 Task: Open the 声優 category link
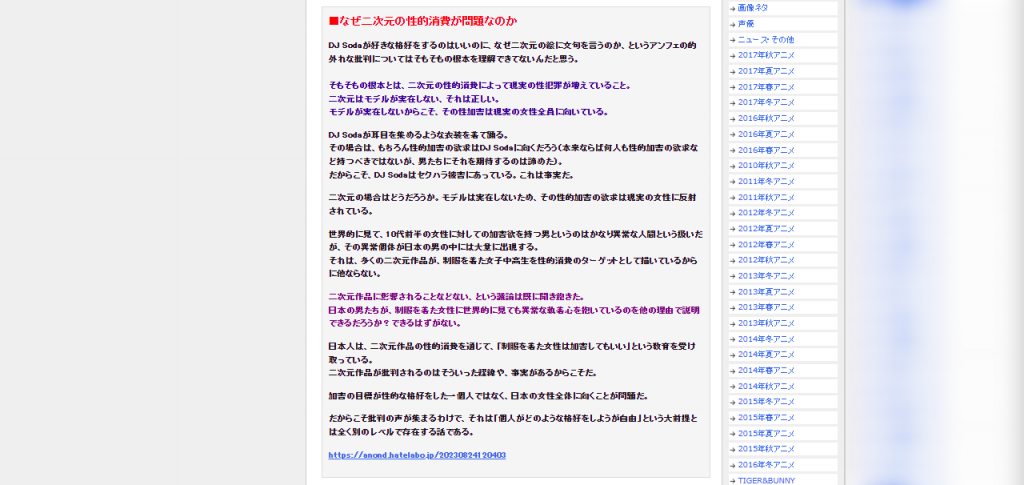745,23
